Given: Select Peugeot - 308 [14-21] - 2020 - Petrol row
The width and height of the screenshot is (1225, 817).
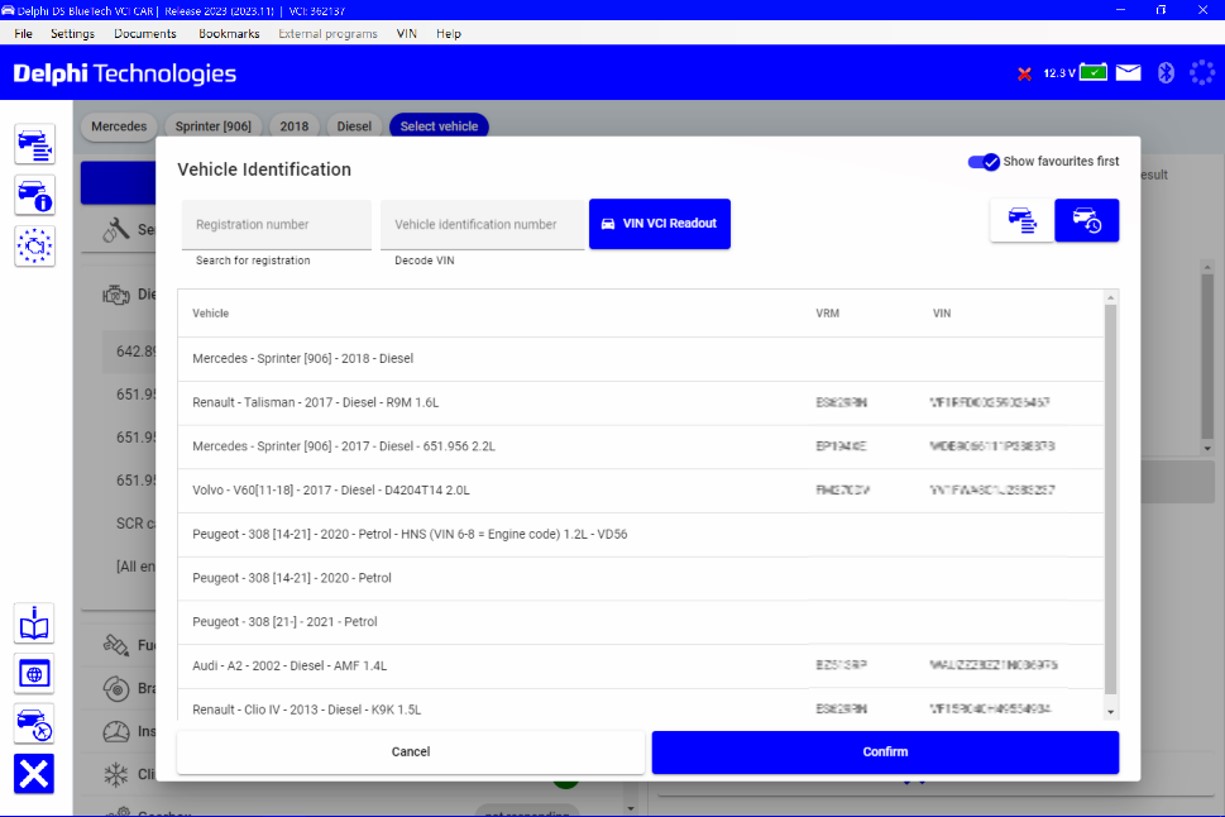Looking at the screenshot, I should [x=641, y=578].
